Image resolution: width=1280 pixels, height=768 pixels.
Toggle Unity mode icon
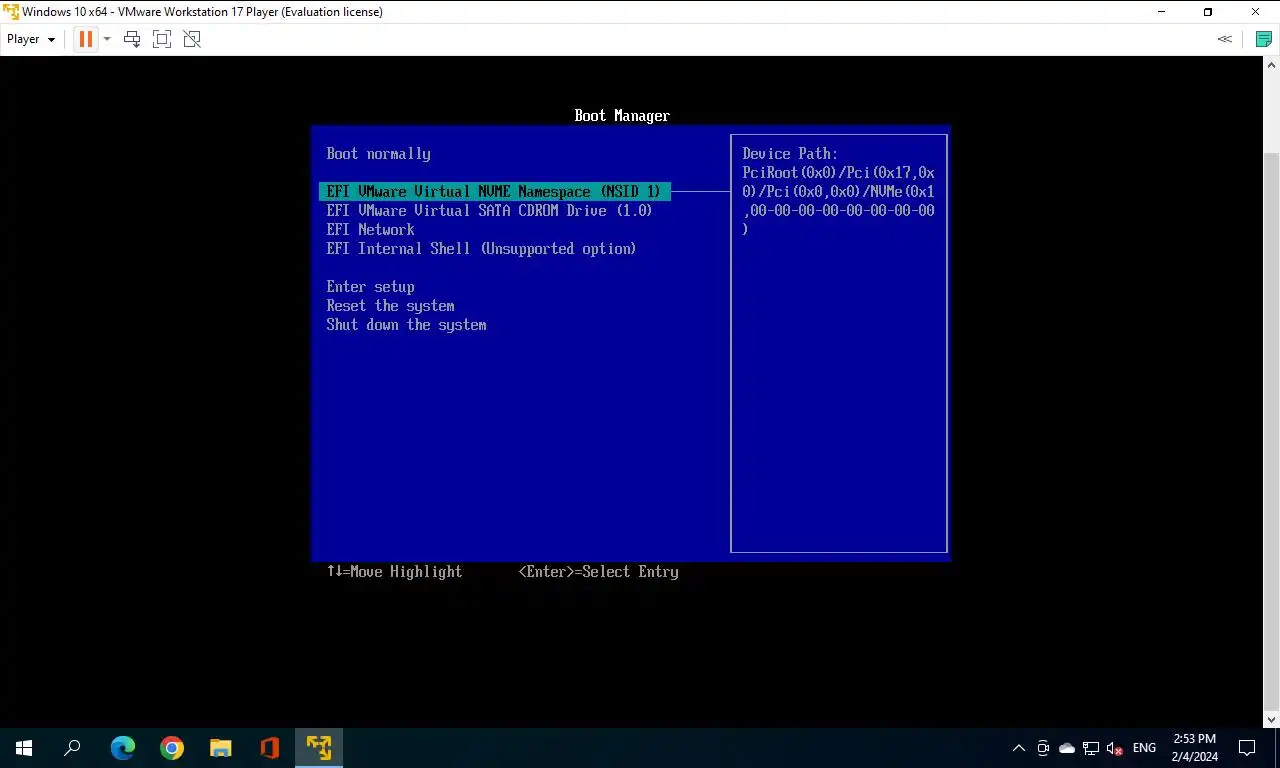click(x=192, y=39)
